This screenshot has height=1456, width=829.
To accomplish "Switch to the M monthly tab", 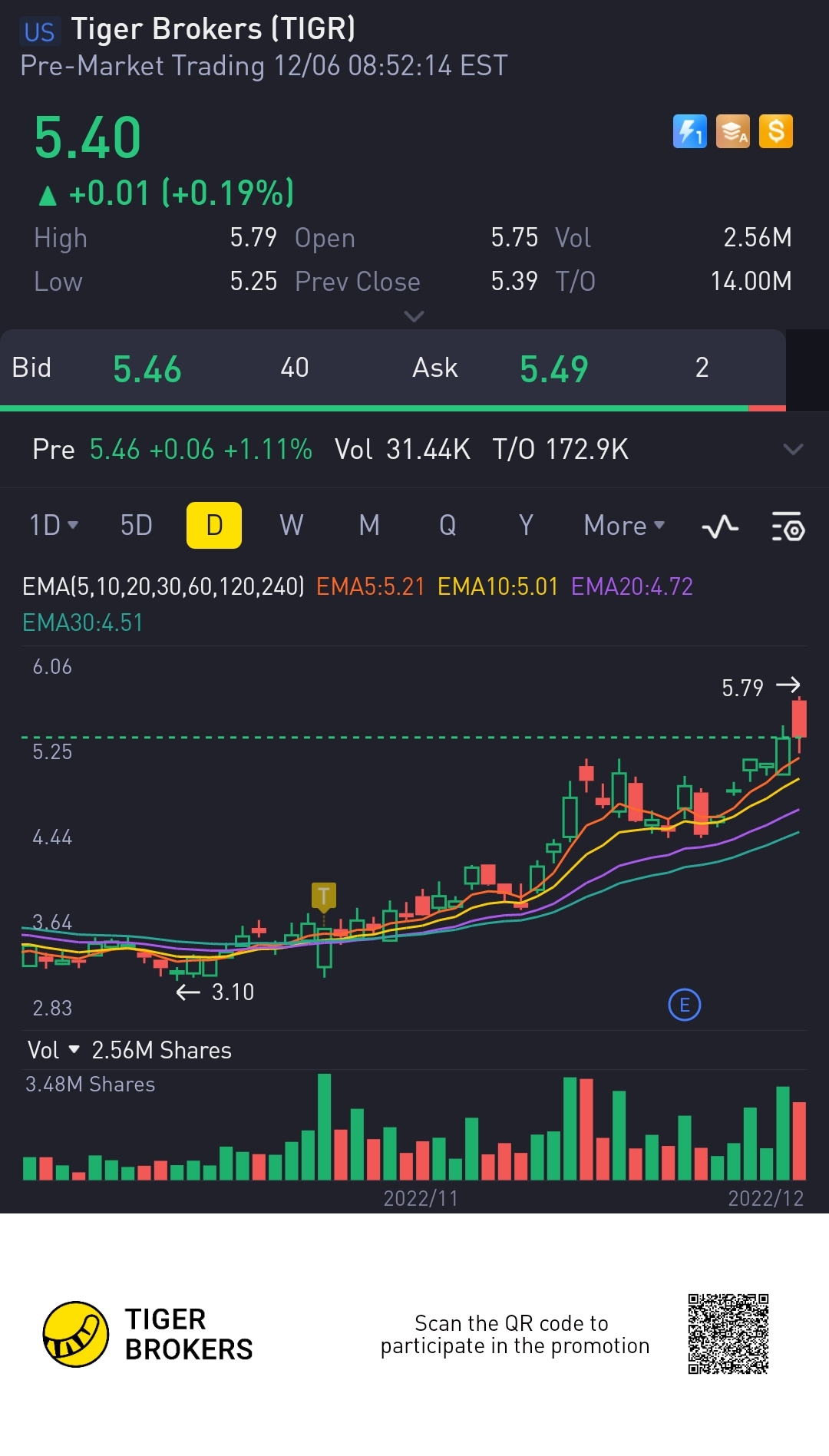I will (x=369, y=526).
